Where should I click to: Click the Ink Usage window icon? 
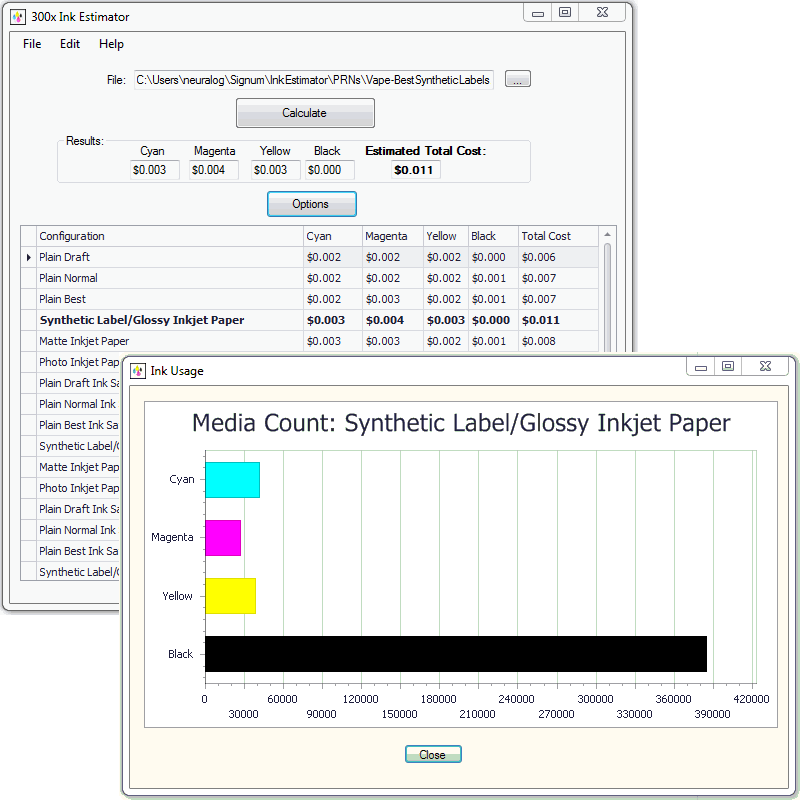tap(137, 371)
